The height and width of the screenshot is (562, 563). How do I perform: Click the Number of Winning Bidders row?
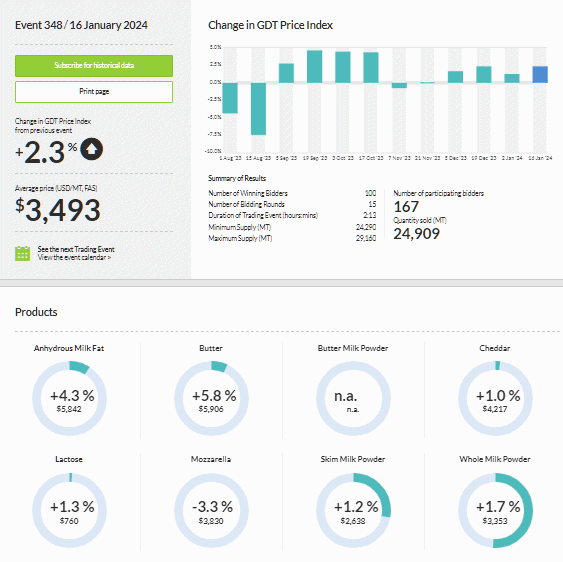point(292,193)
